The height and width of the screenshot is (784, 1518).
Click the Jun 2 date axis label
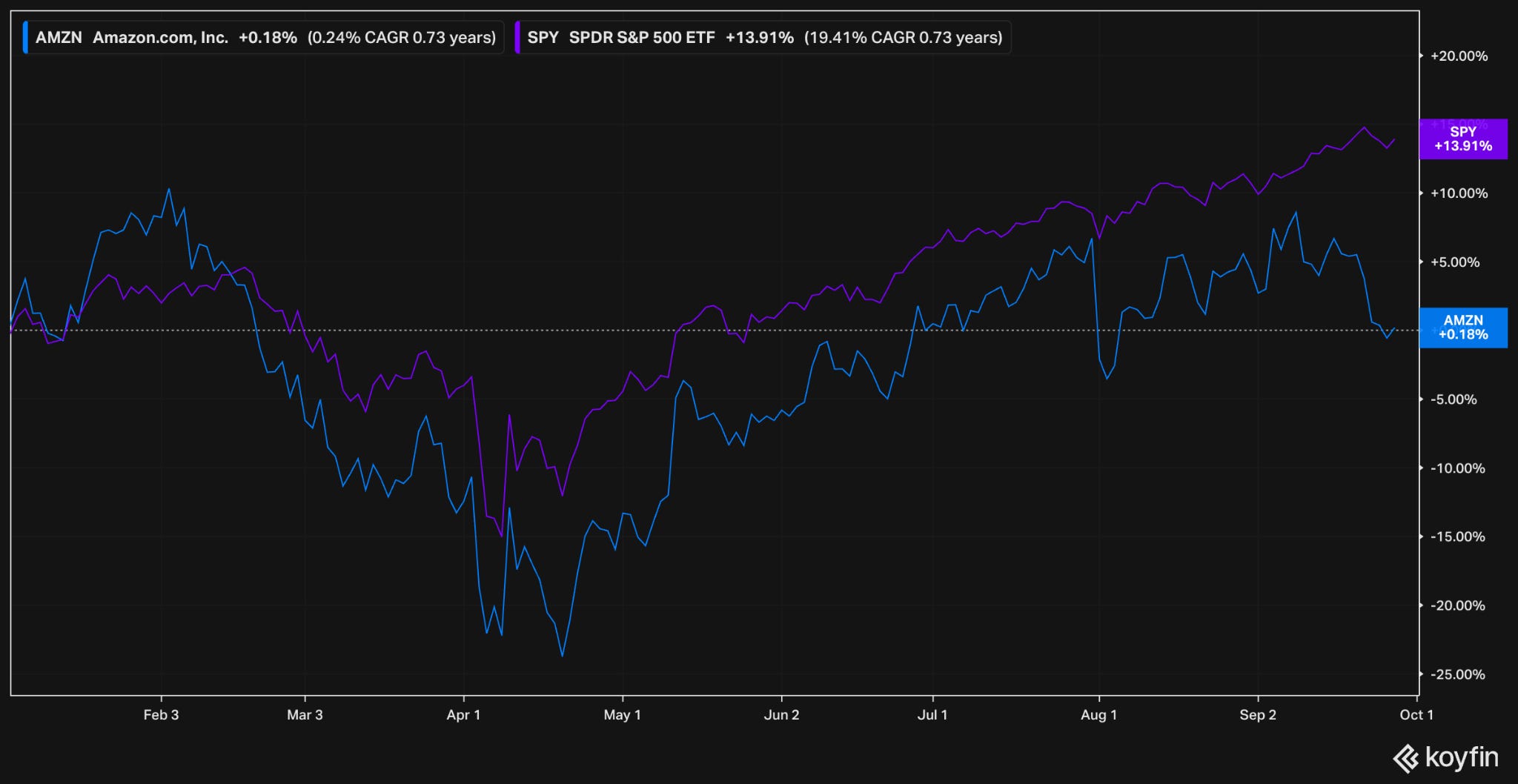[781, 715]
